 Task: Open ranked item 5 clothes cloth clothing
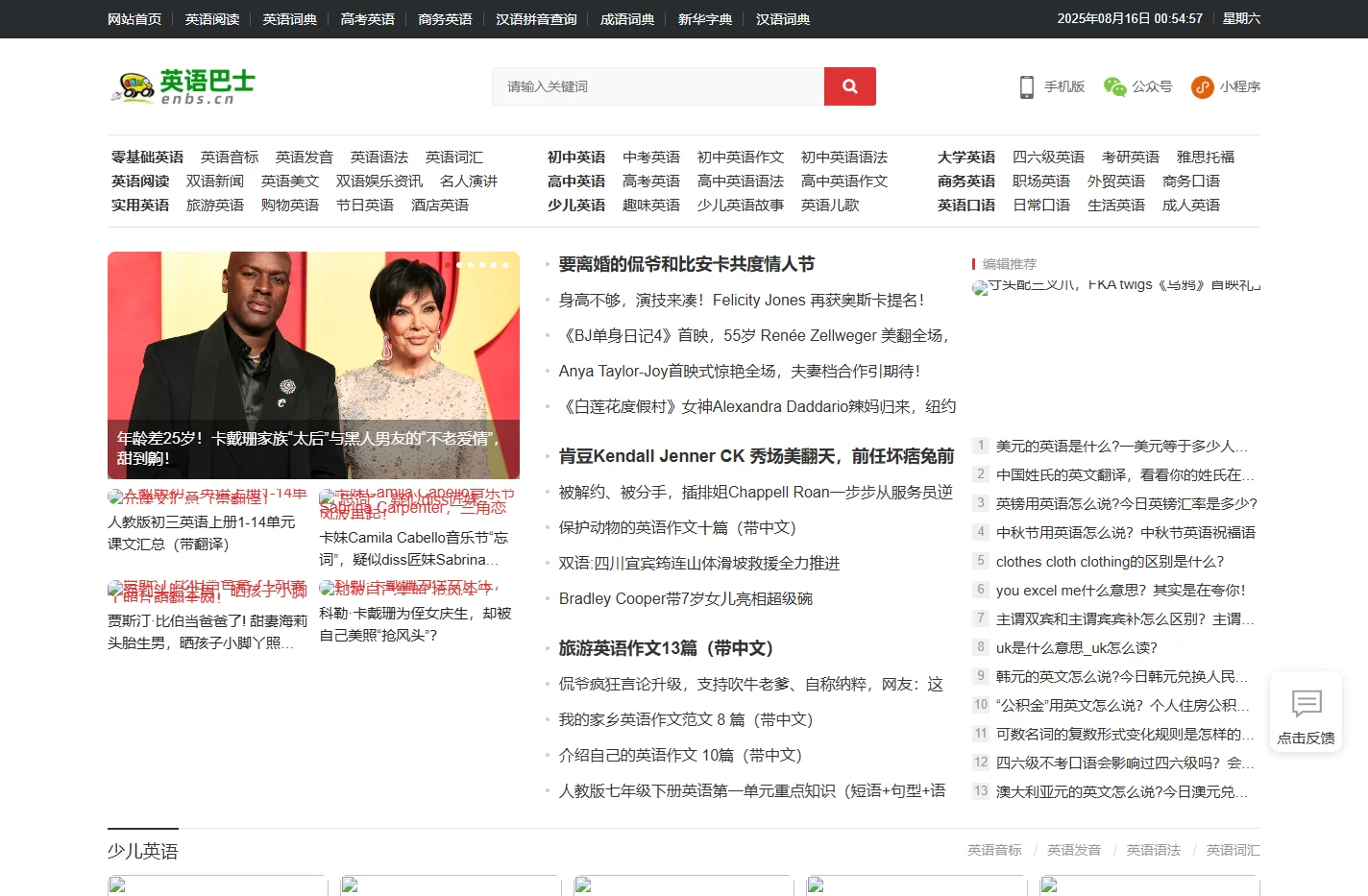[1110, 562]
